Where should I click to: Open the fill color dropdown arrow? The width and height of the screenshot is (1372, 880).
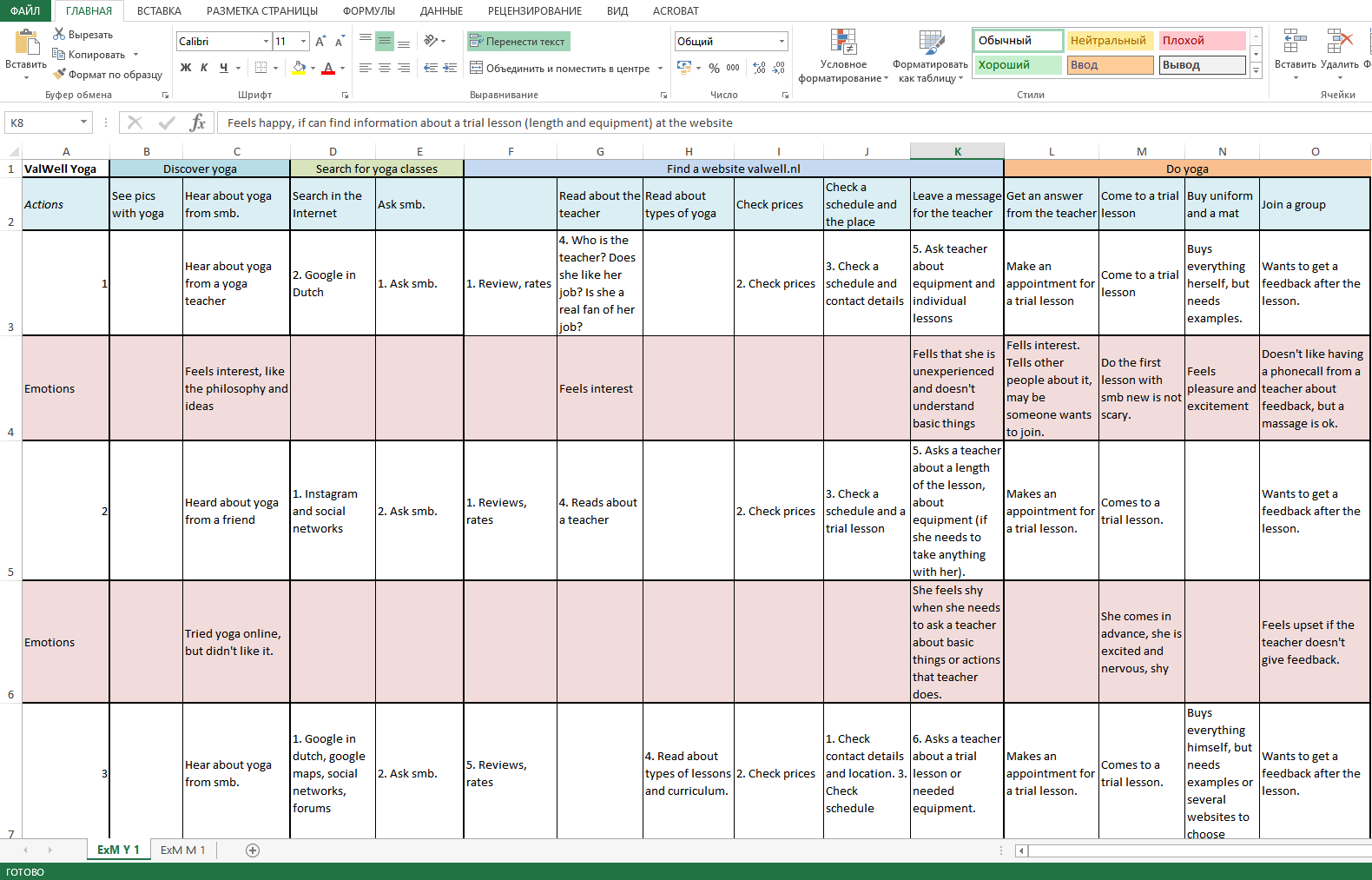313,68
